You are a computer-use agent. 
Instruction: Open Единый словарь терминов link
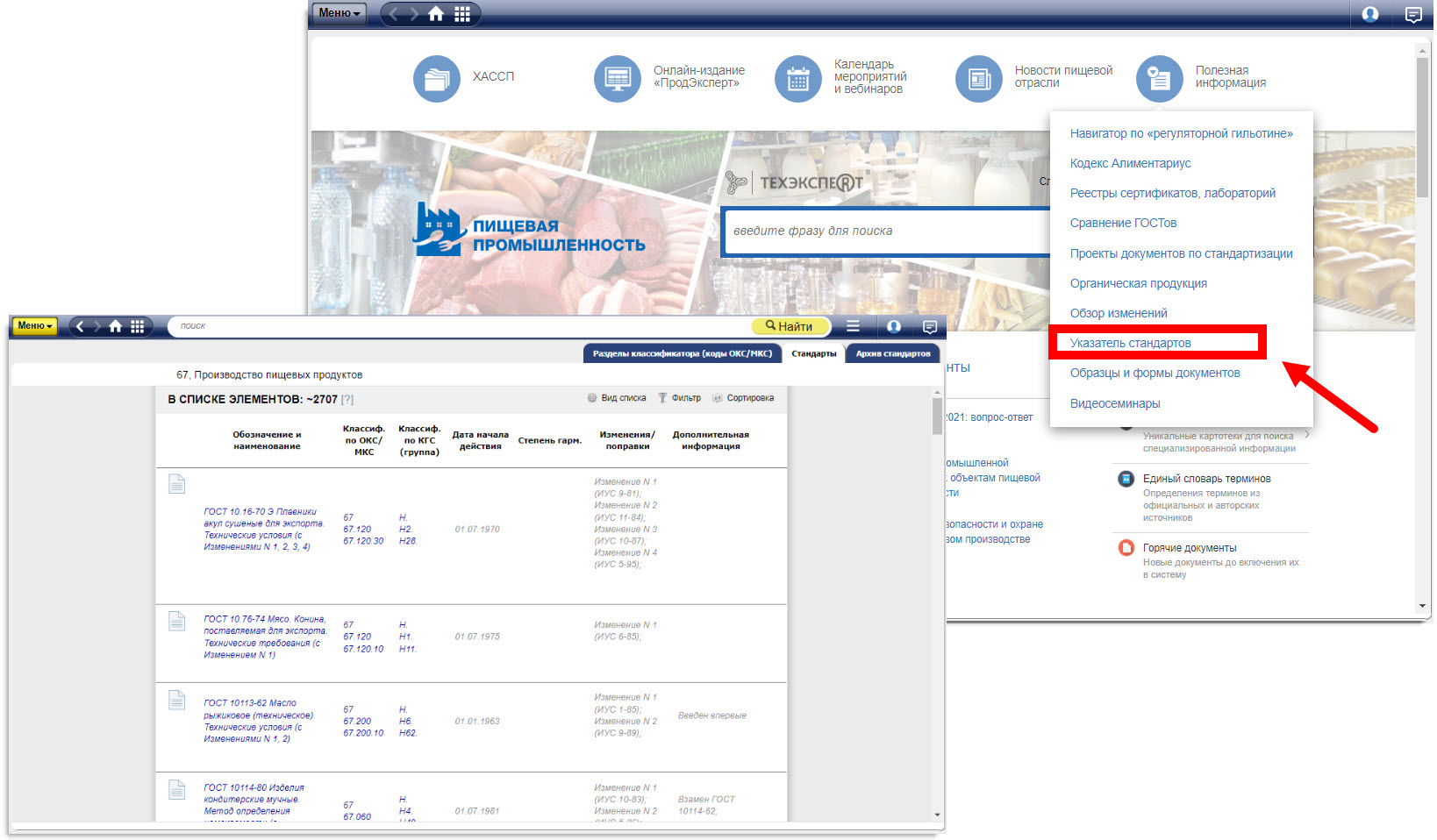tap(1206, 479)
